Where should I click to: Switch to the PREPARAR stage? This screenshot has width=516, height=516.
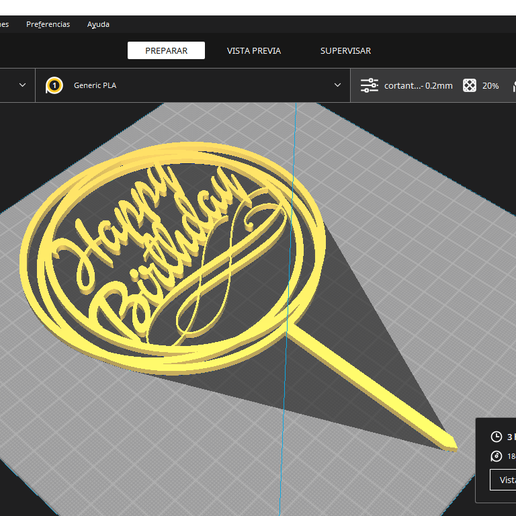click(166, 51)
